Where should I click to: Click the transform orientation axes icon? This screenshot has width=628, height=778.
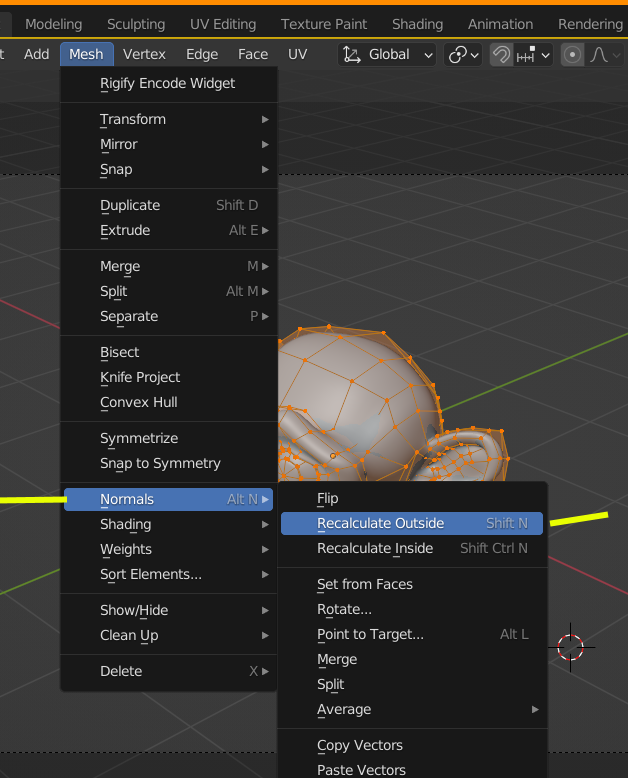[352, 55]
